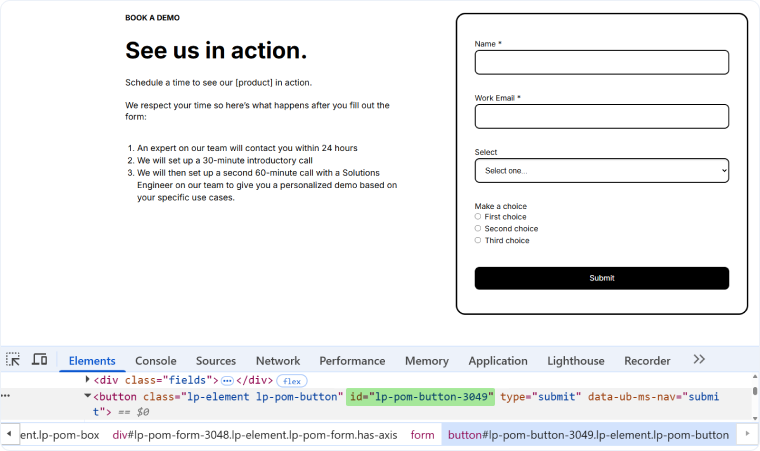The image size is (760, 451).
Task: Switch to the Elements tab
Action: 92,361
